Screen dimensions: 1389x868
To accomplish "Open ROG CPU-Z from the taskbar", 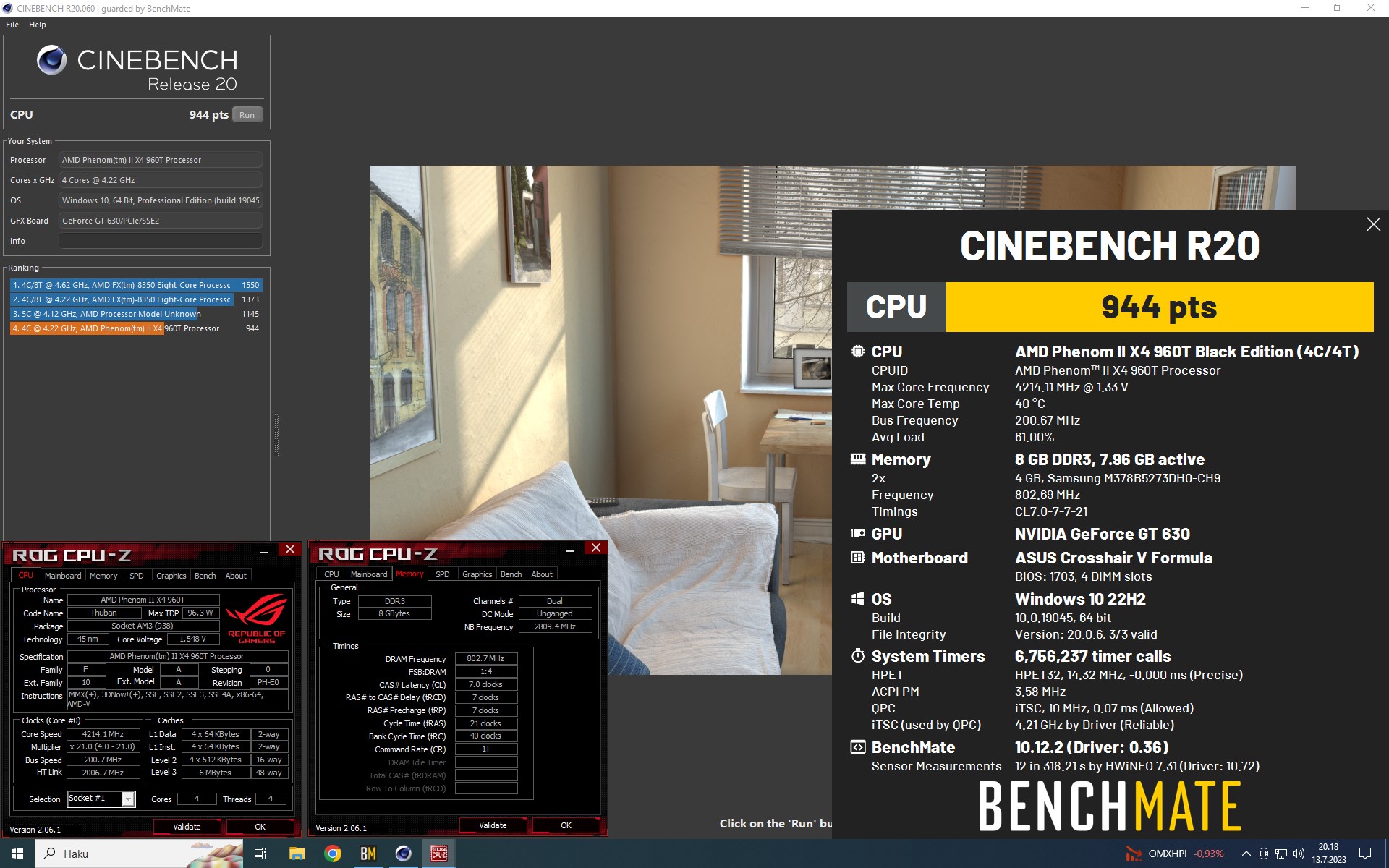I will 438,854.
